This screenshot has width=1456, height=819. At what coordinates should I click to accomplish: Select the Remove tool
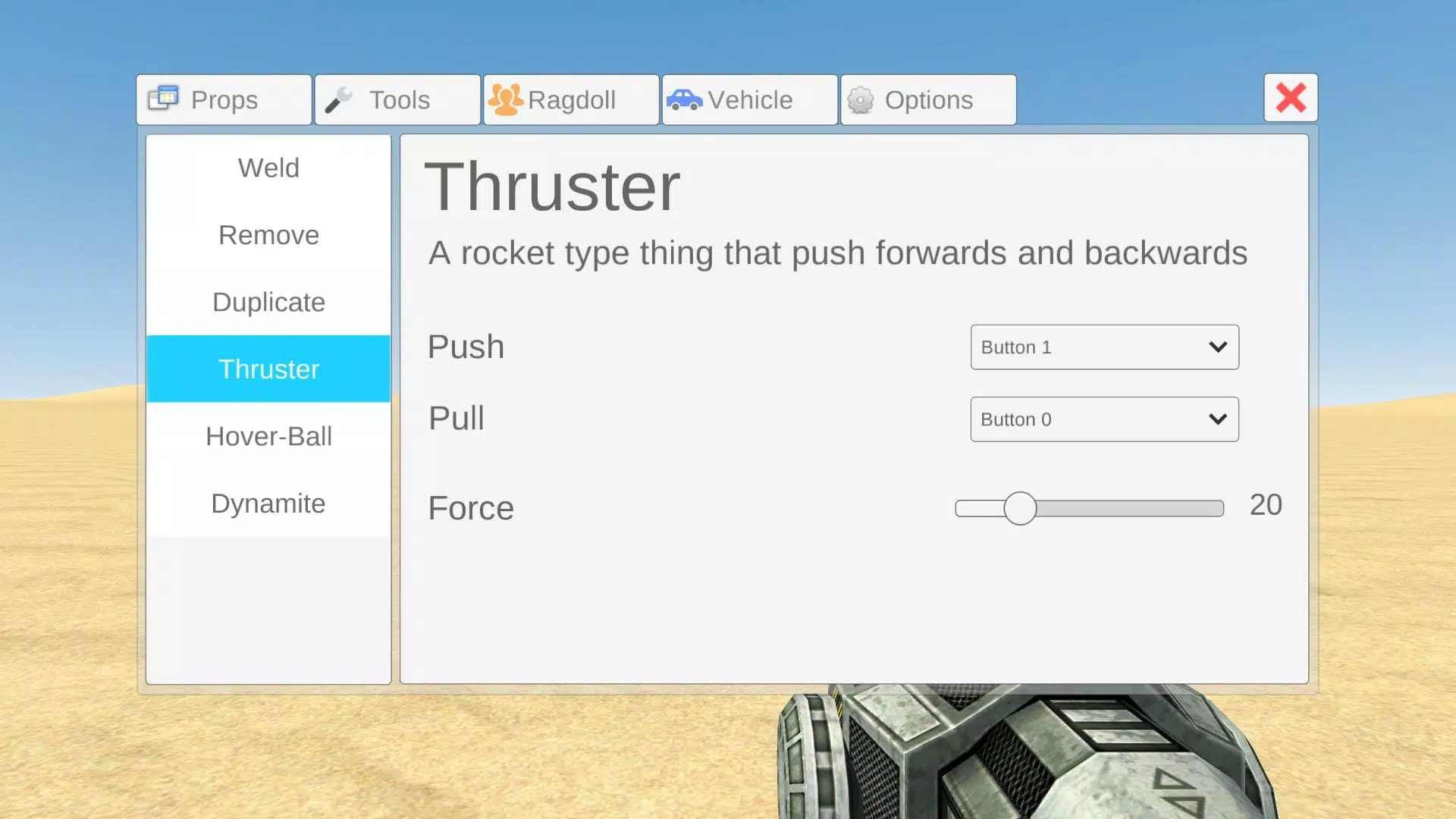click(268, 234)
